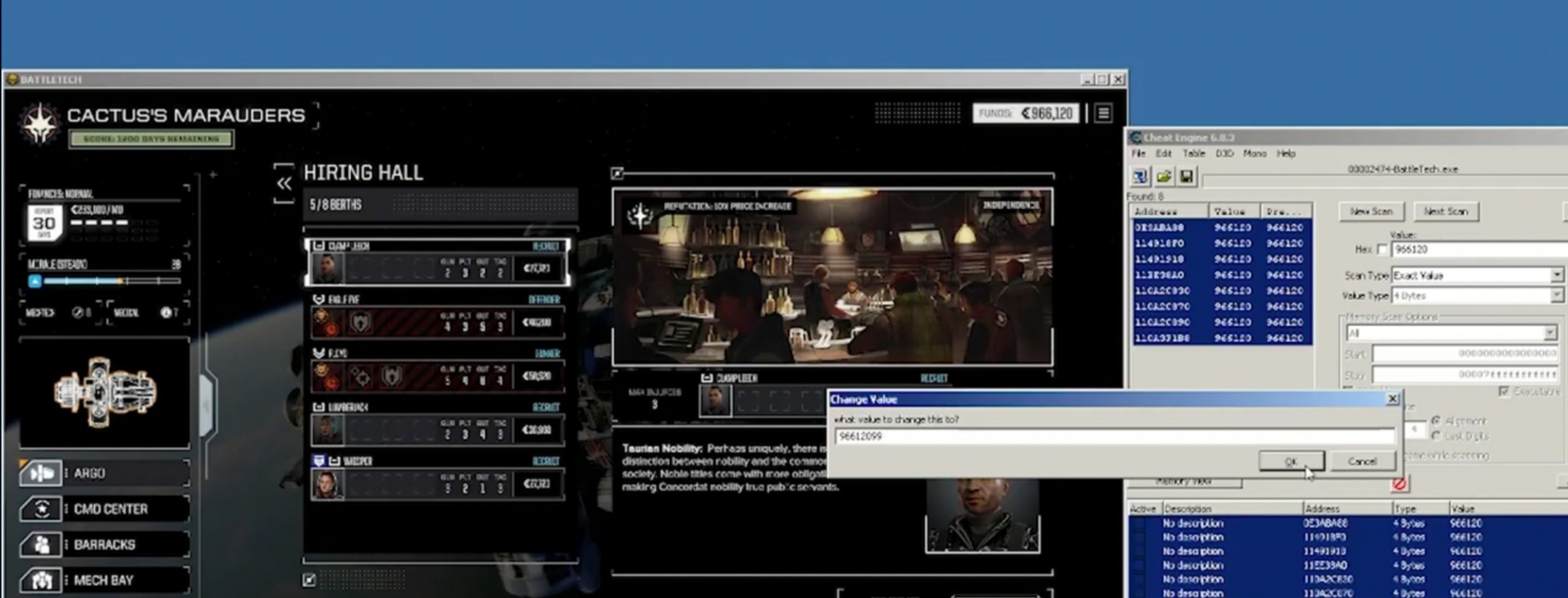The width and height of the screenshot is (1568, 598).
Task: Click the Cactus's Marauders company emblem
Action: [x=39, y=124]
